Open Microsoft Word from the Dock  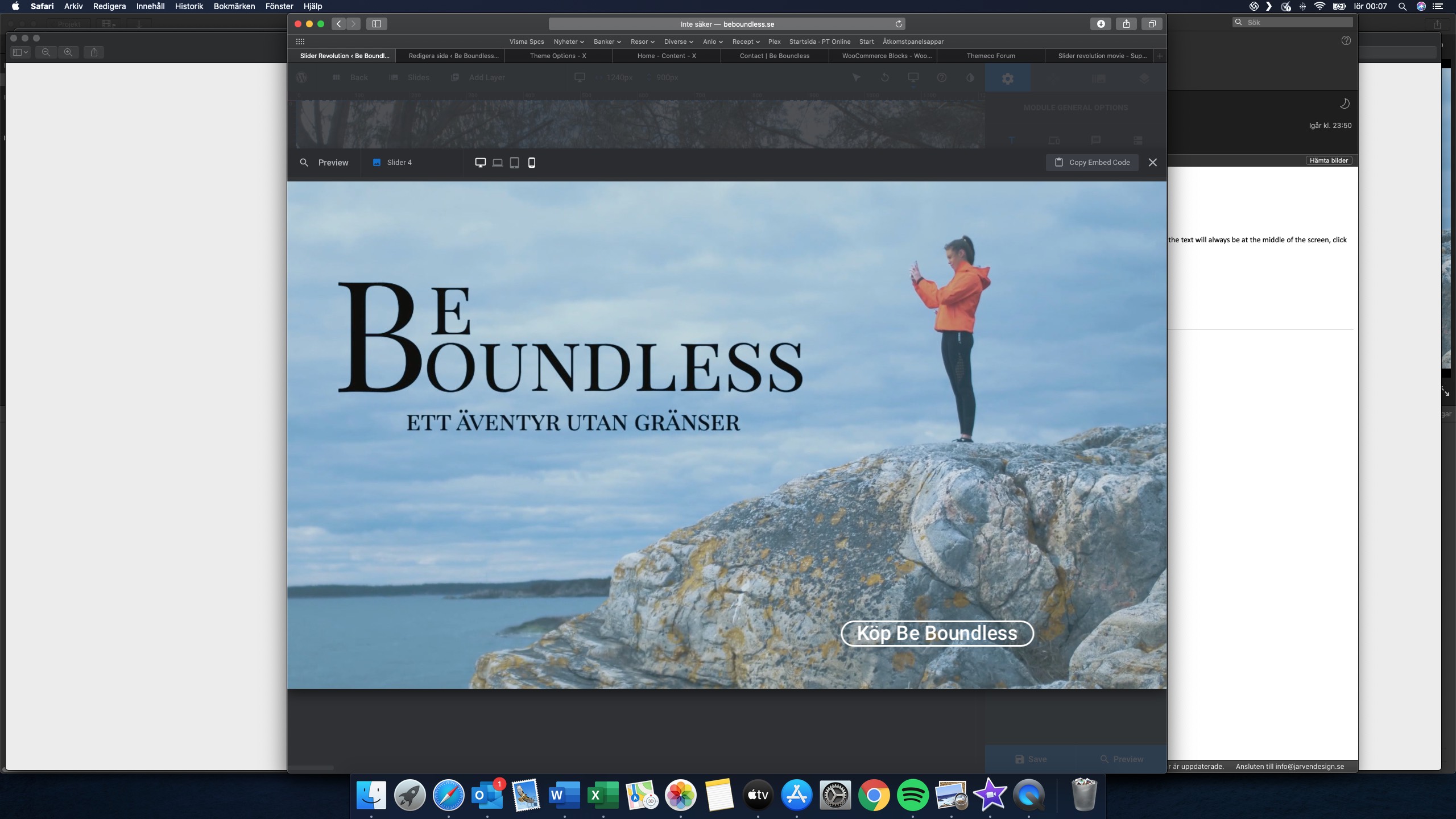564,795
